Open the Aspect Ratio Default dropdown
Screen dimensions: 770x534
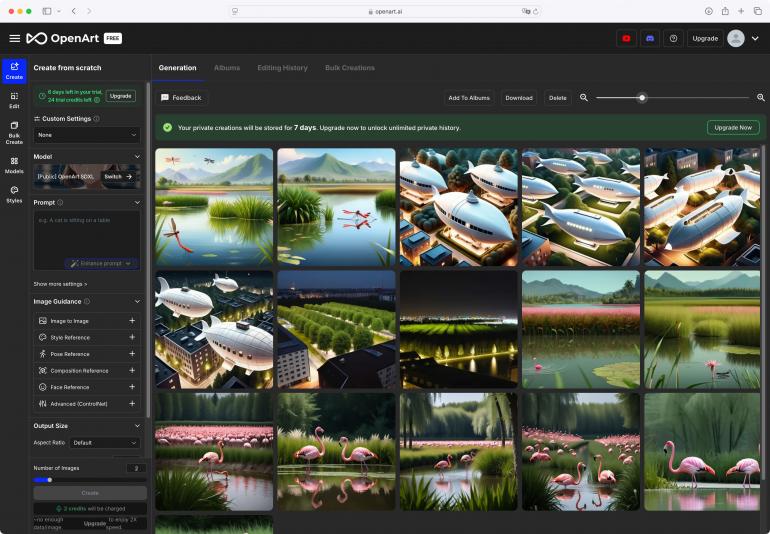(x=104, y=443)
